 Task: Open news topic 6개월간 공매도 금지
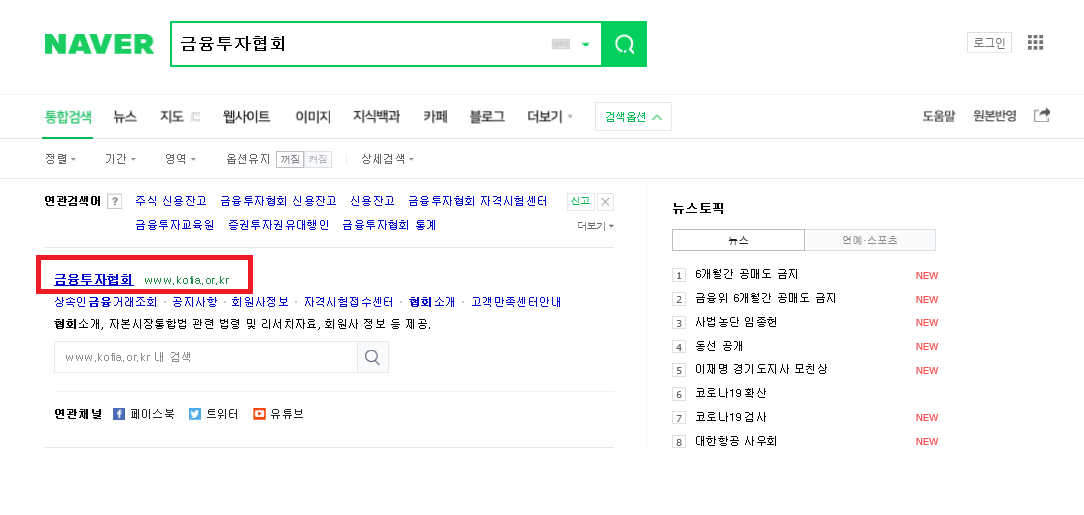(747, 274)
